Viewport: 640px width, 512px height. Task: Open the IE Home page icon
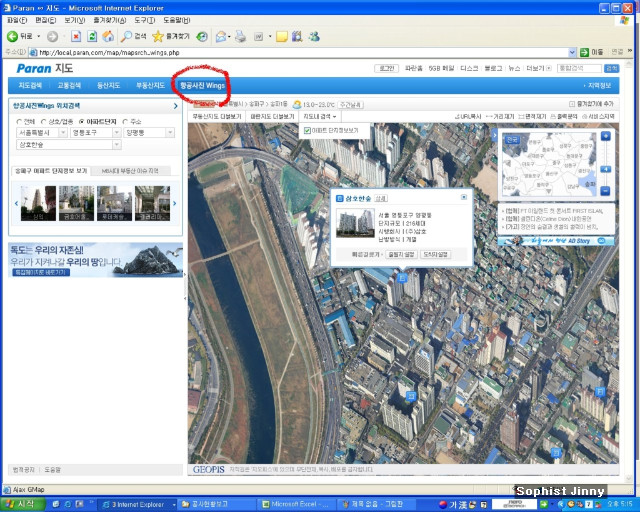click(x=108, y=37)
